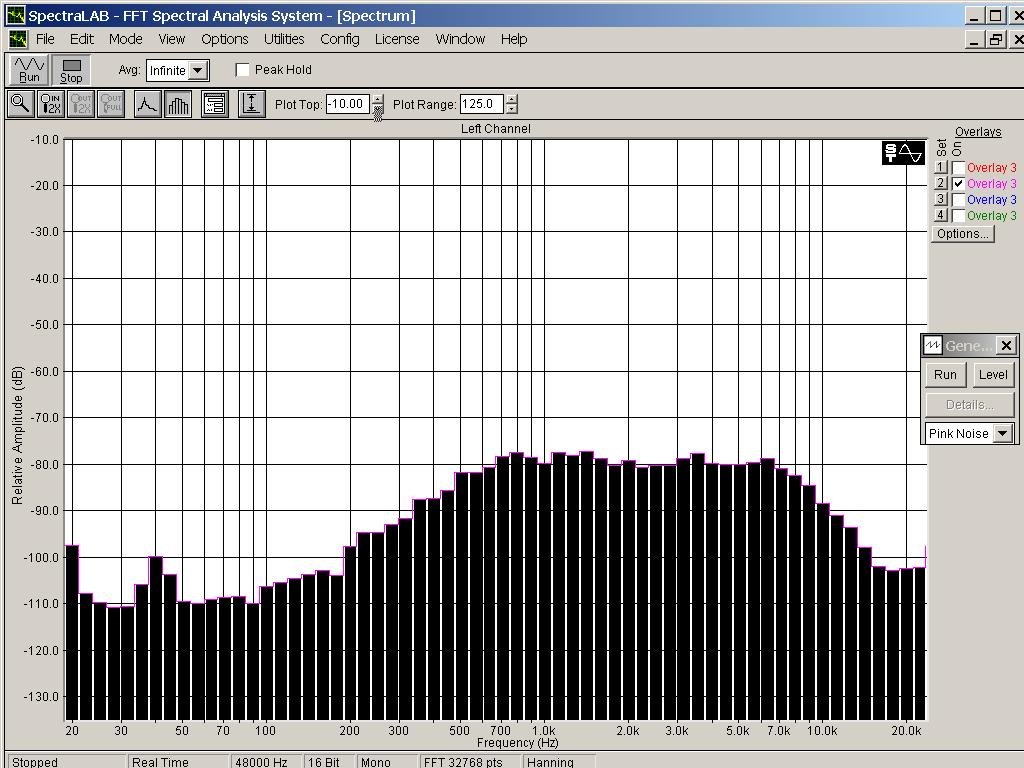
Task: Restore the inner Spectrum document window
Action: [995, 39]
